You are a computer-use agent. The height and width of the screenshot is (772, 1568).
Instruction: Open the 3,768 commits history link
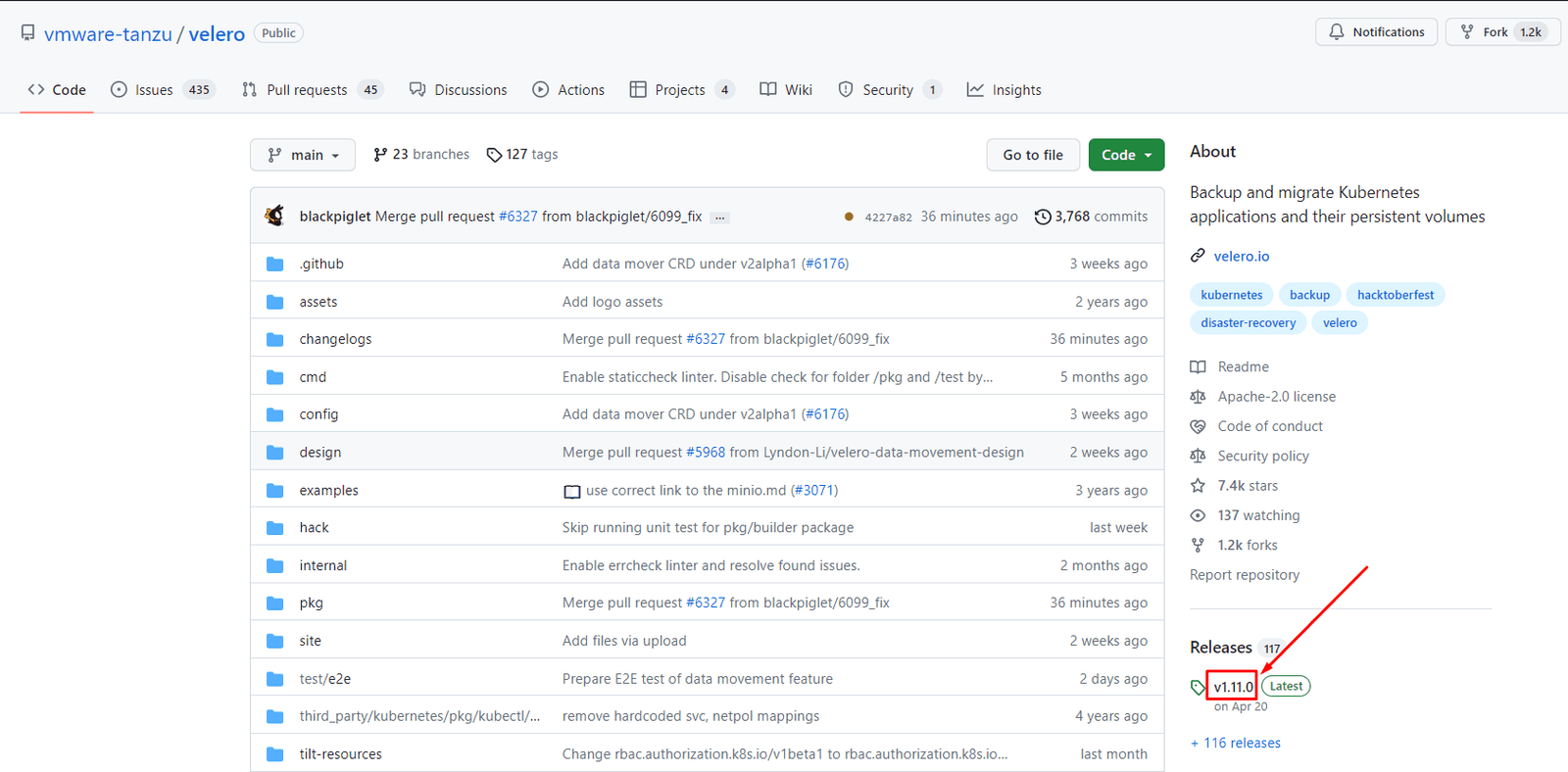pyautogui.click(x=1092, y=217)
